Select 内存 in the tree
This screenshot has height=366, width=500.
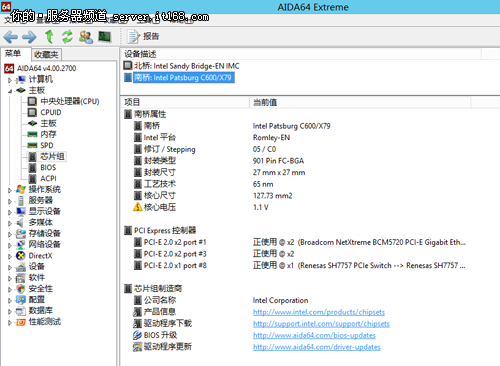click(48, 134)
